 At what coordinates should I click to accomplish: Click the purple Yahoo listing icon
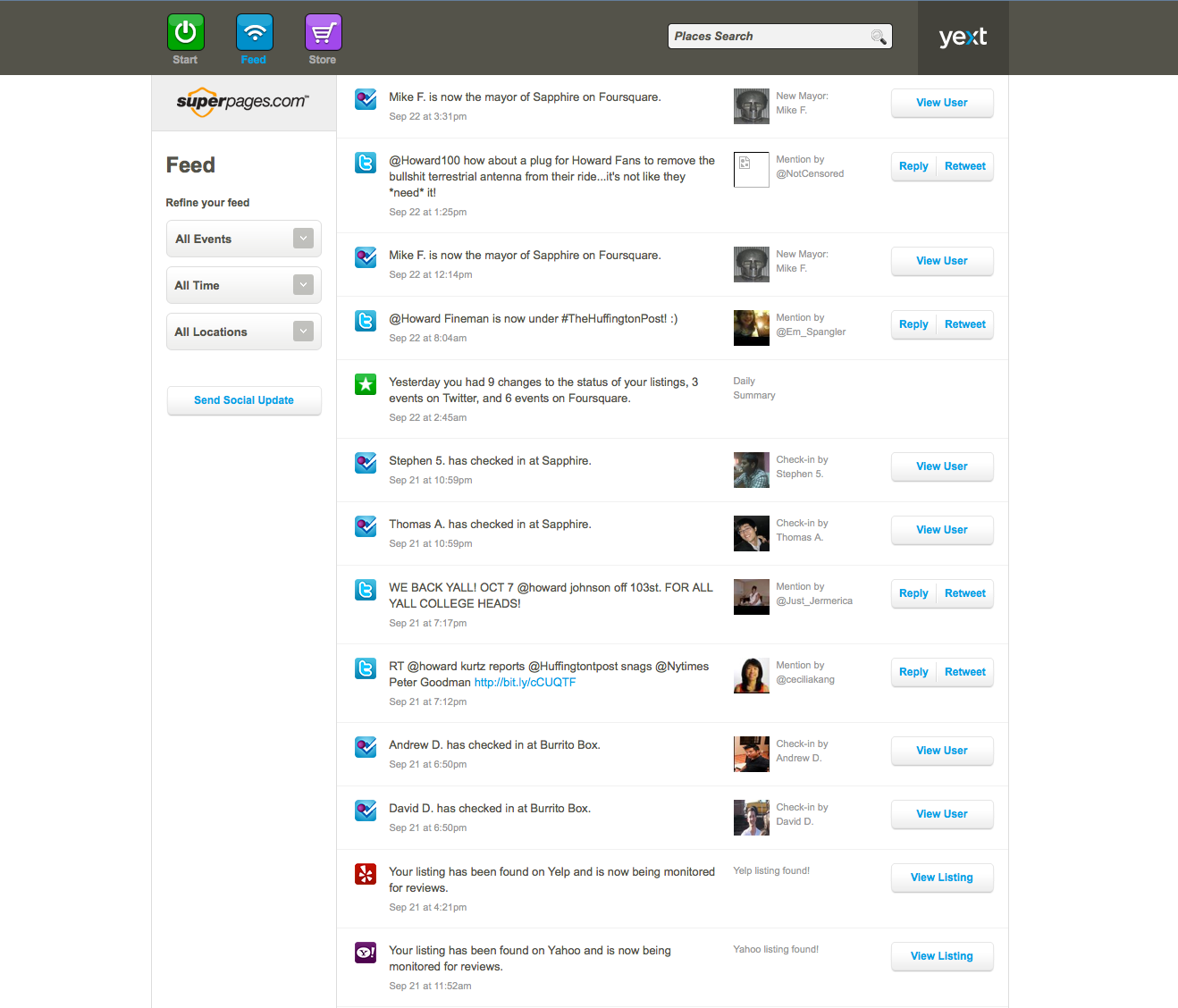point(366,953)
